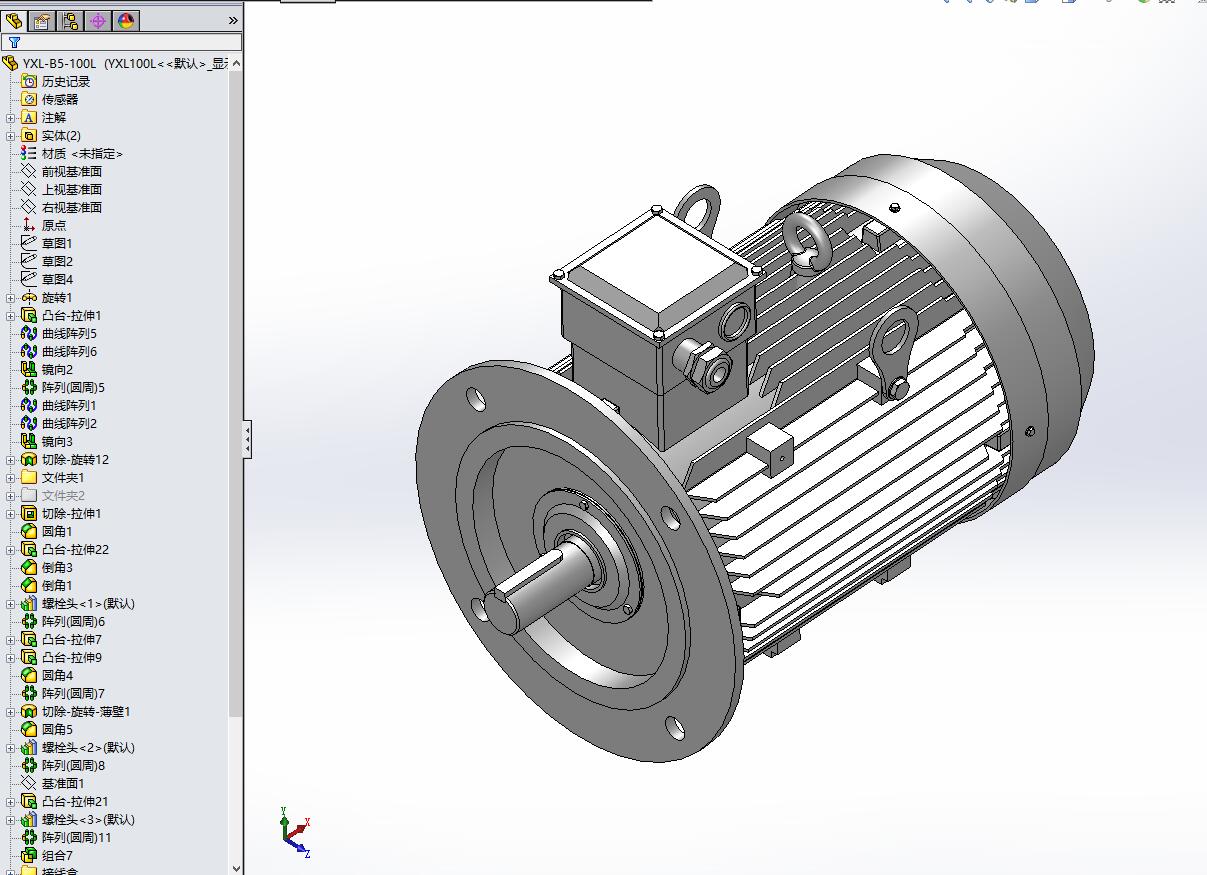This screenshot has width=1207, height=875.
Task: Click the feature tree scrollbar down arrow
Action: (x=236, y=867)
